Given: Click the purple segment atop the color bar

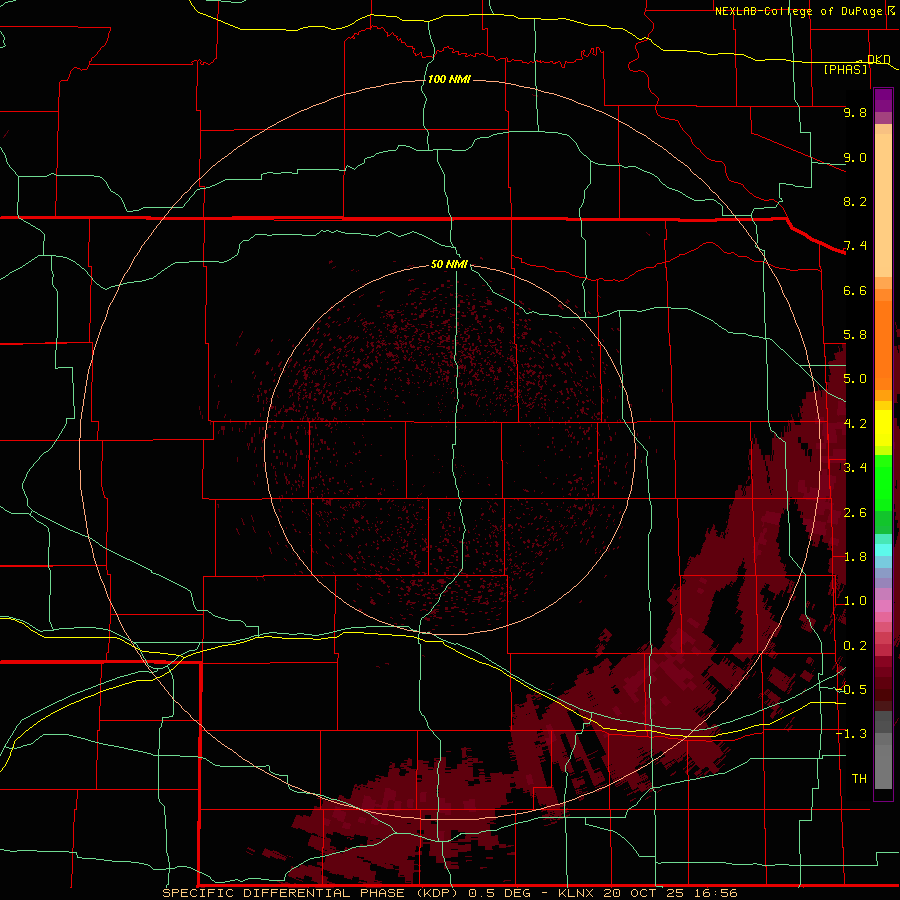Looking at the screenshot, I should [x=883, y=100].
